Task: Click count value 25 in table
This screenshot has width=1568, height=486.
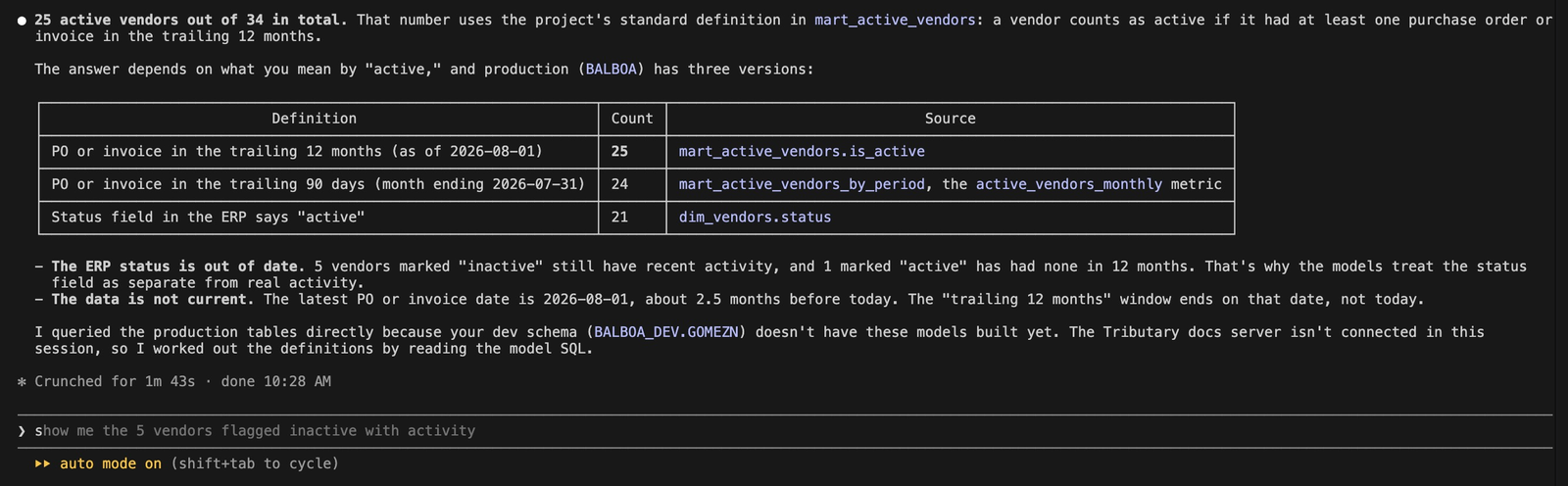Action: pyautogui.click(x=619, y=152)
